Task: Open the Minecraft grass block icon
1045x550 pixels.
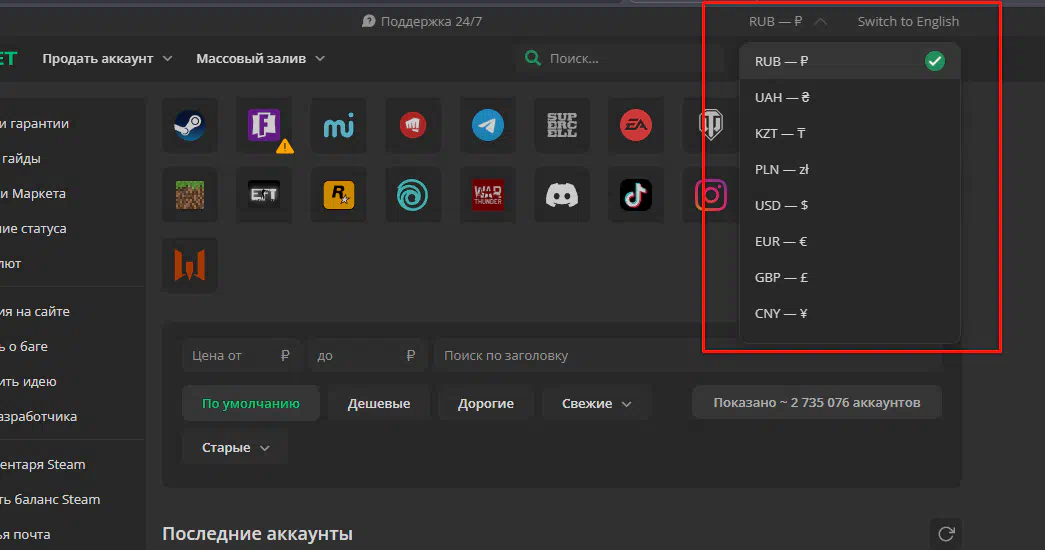Action: click(x=190, y=195)
